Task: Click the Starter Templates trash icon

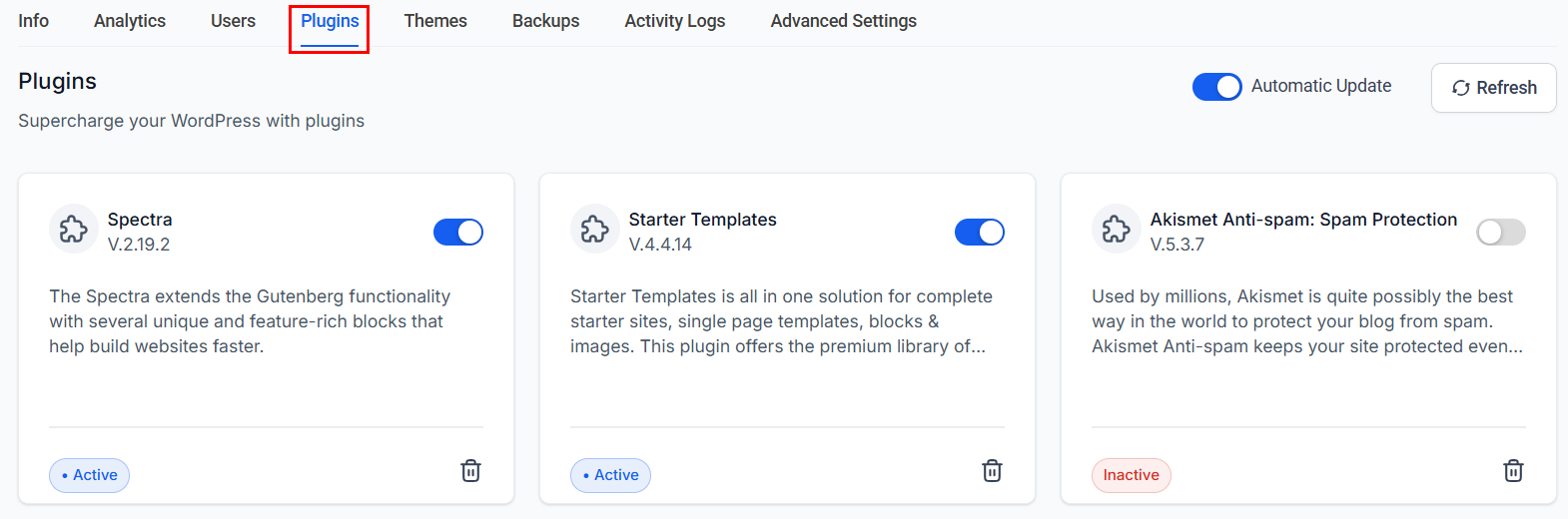Action: [x=992, y=471]
